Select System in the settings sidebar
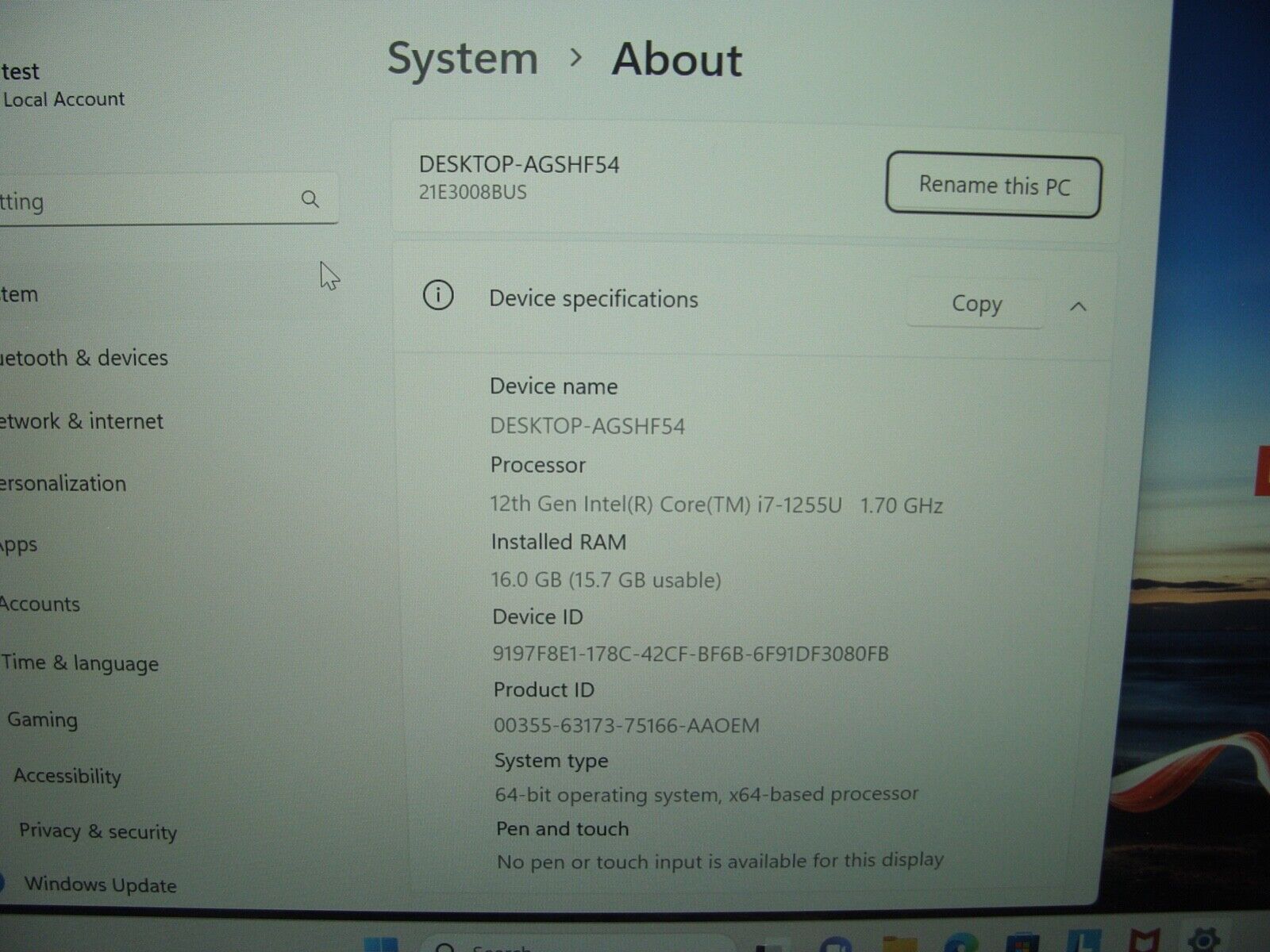Viewport: 1270px width, 952px height. pyautogui.click(x=19, y=294)
